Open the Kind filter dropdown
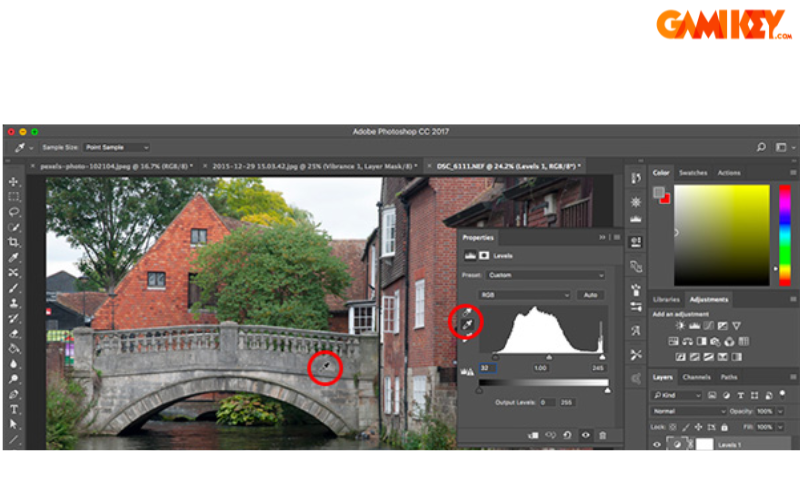The width and height of the screenshot is (800, 500). [x=677, y=395]
